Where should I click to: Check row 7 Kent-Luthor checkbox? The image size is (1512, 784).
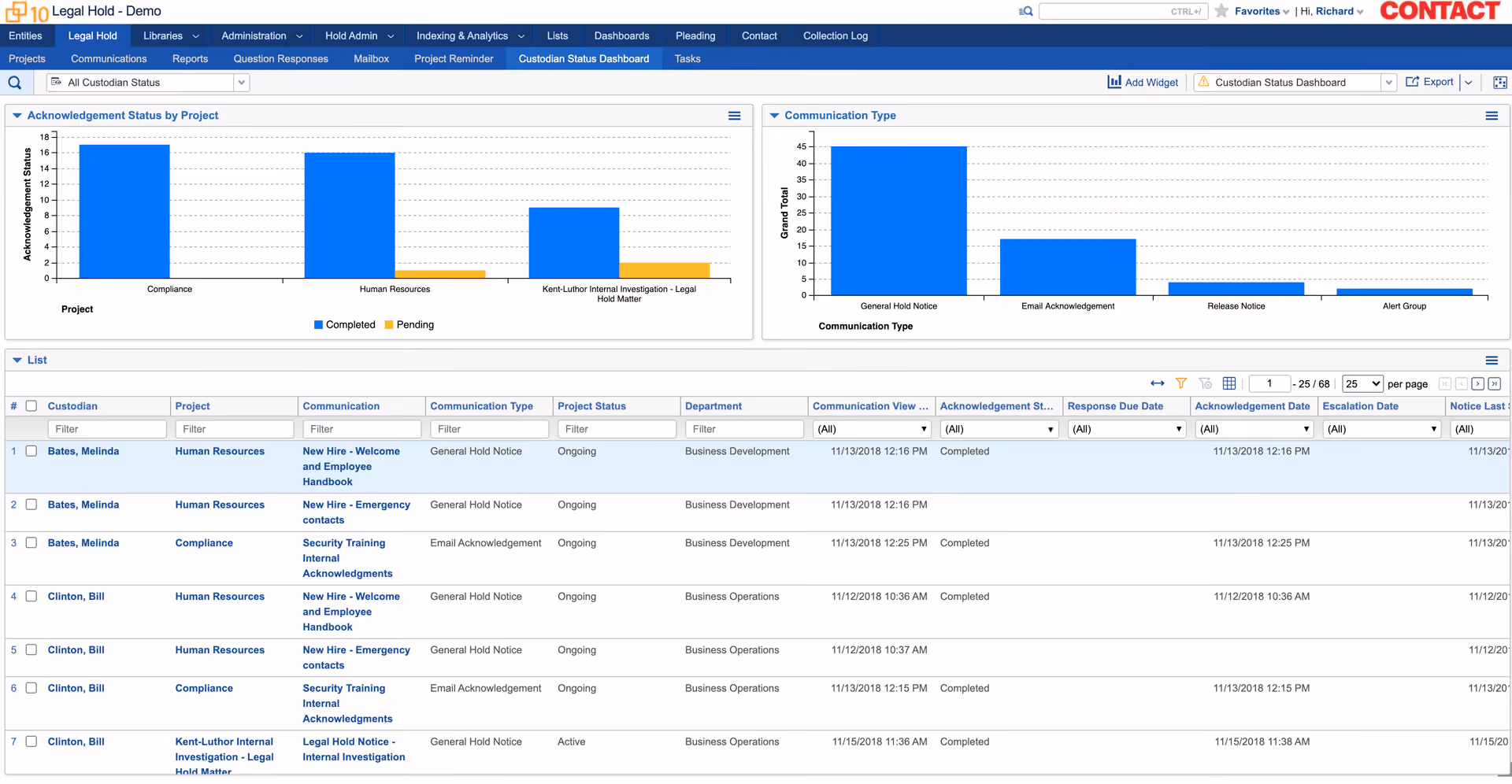(31, 741)
